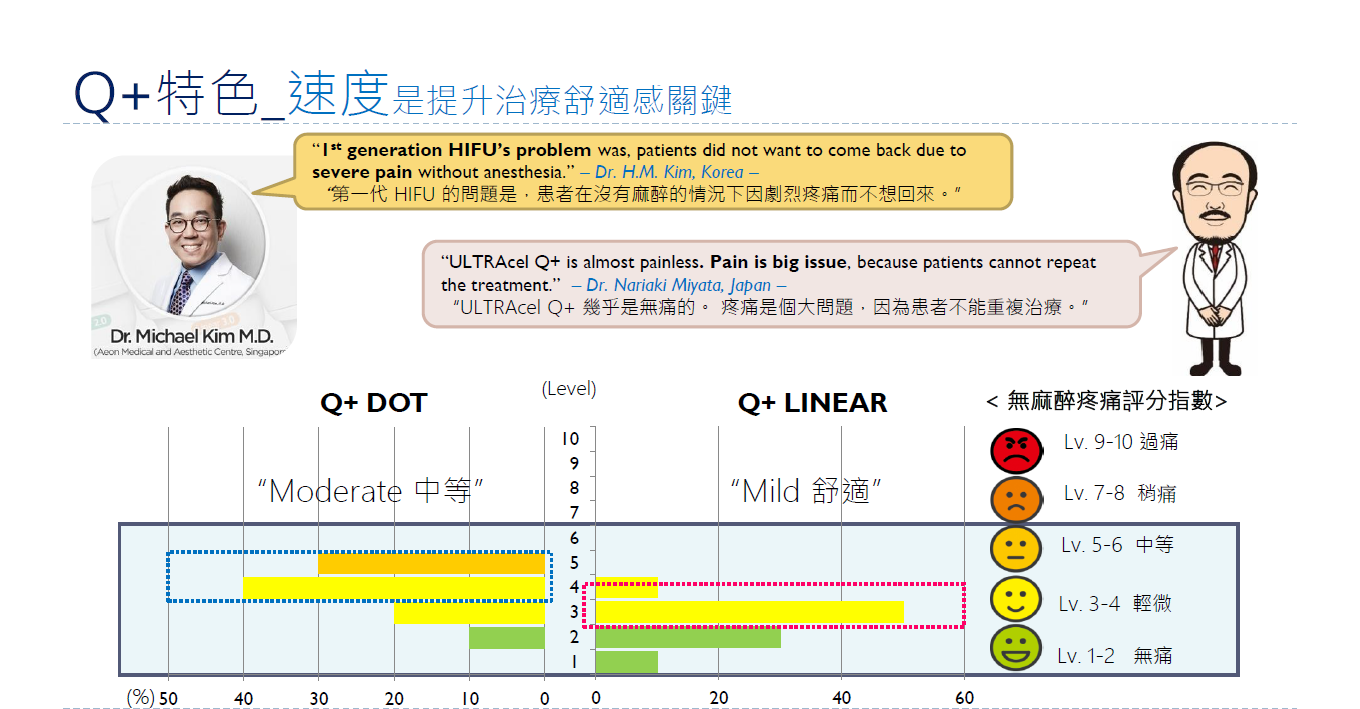Screen dimensions: 1360x709
Task: Select the short yellow Level 4 bar in Q+ LINEAR
Action: (626, 588)
